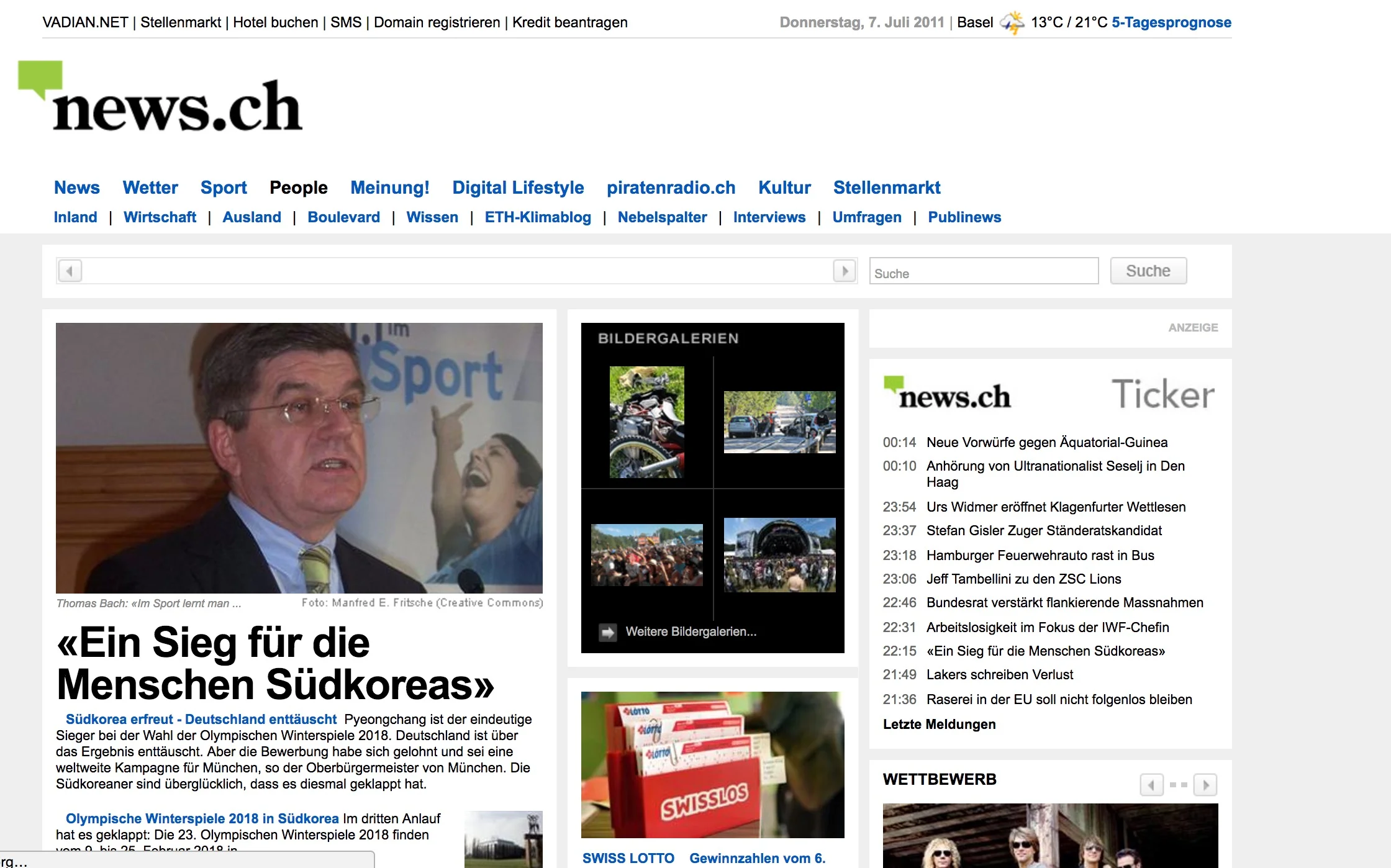Click into the Suche search field
Image resolution: width=1391 pixels, height=868 pixels.
point(984,271)
